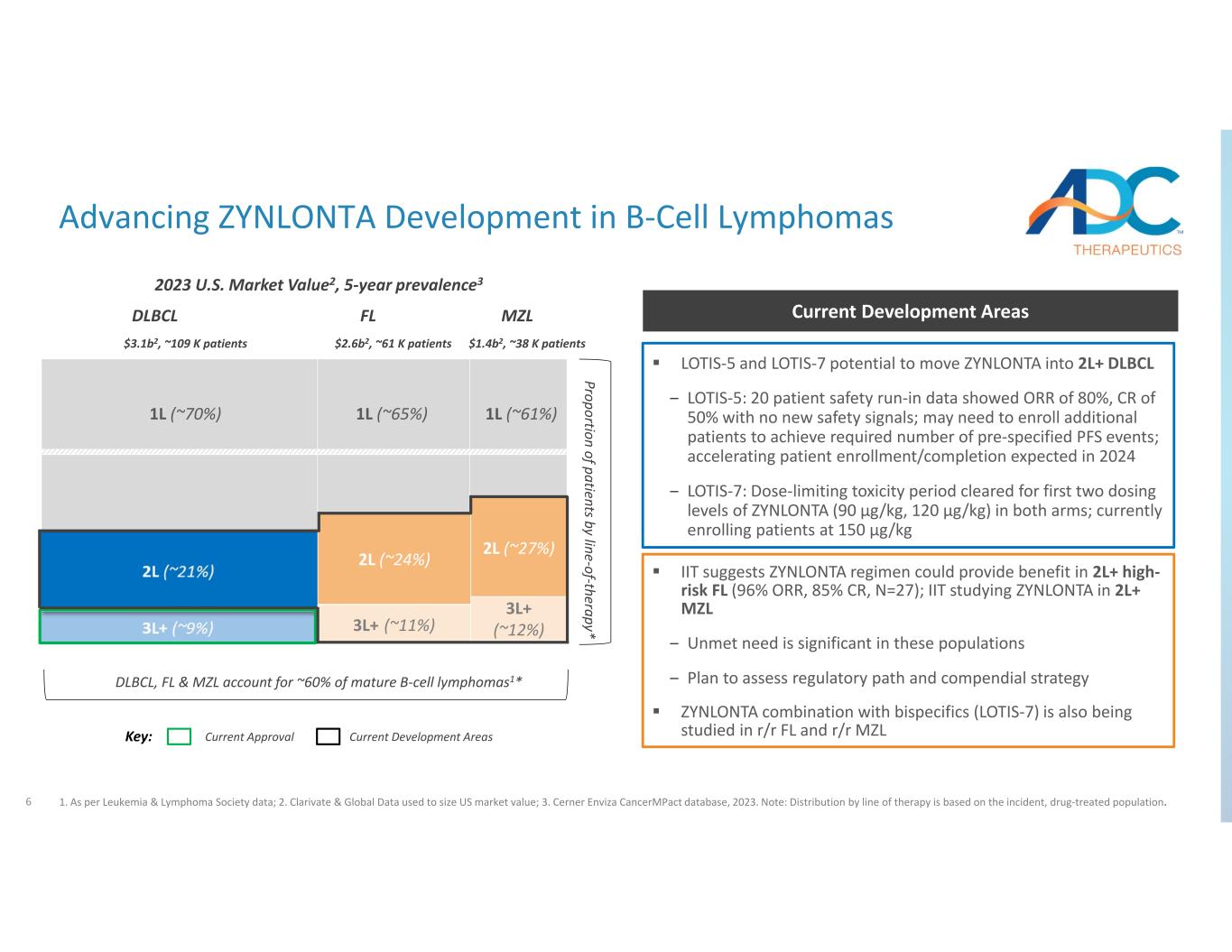Select the DLBCL 3L+ (~9%) block
This screenshot has width=1232, height=952.
(178, 627)
